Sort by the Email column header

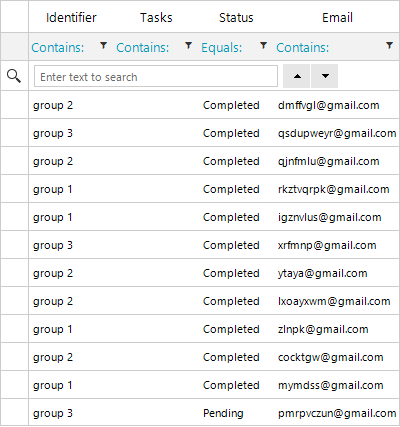pyautogui.click(x=337, y=17)
